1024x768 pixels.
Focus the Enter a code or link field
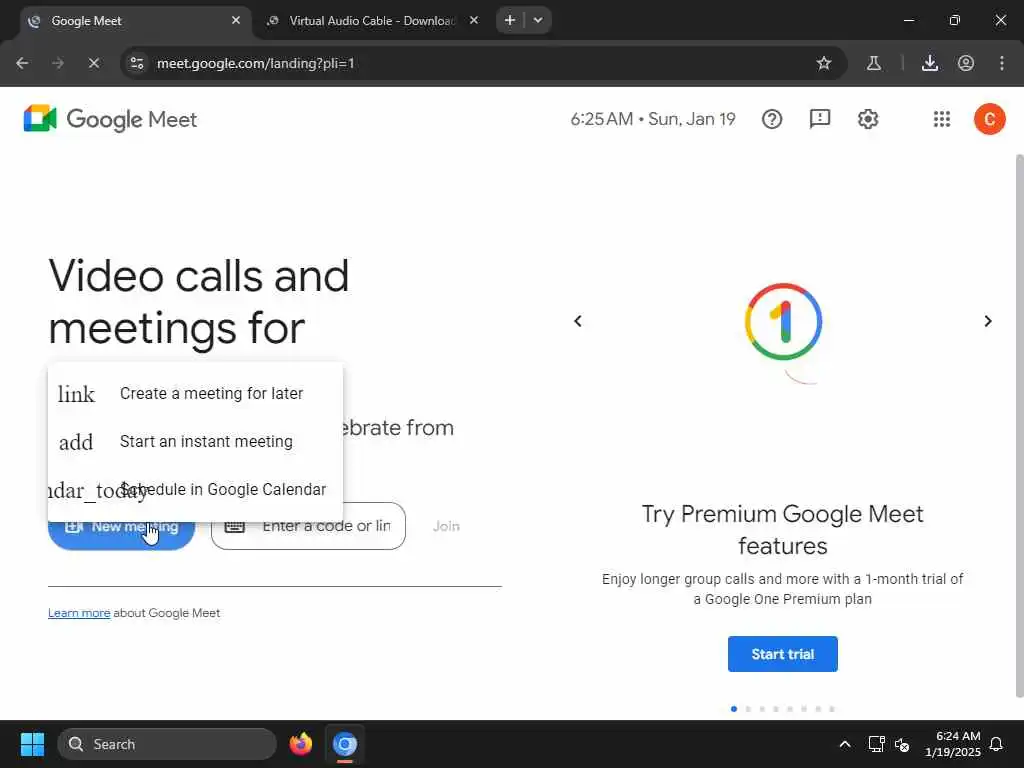308,526
